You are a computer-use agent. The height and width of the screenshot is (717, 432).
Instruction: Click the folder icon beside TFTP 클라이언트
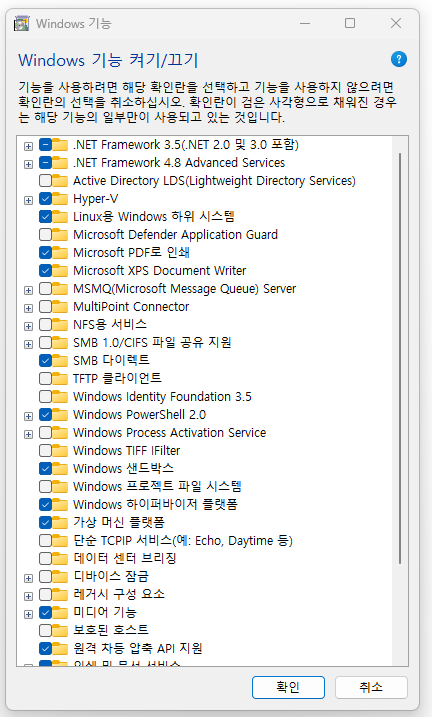pos(60,379)
